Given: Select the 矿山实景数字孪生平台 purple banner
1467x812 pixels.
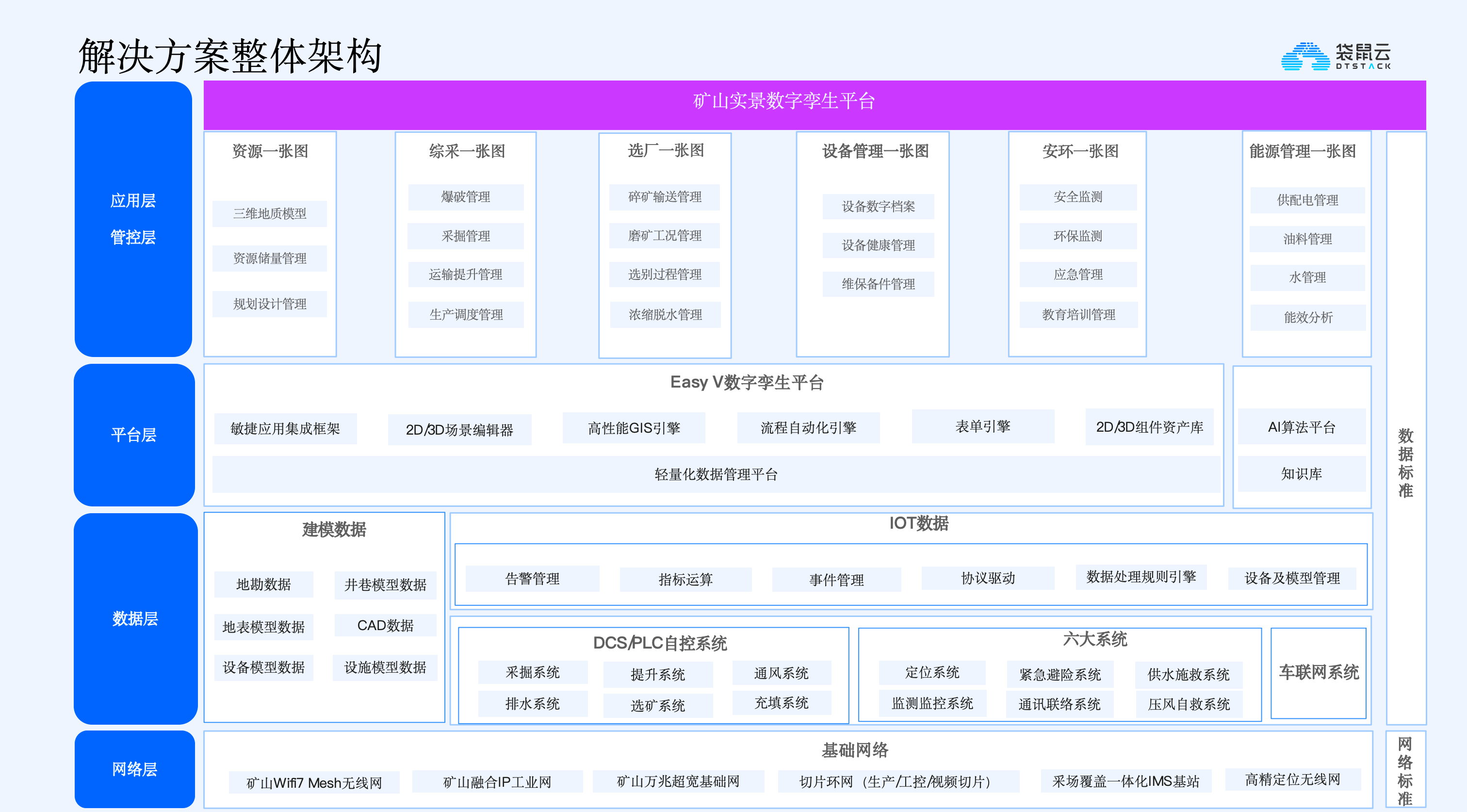Looking at the screenshot, I should pyautogui.click(x=815, y=104).
